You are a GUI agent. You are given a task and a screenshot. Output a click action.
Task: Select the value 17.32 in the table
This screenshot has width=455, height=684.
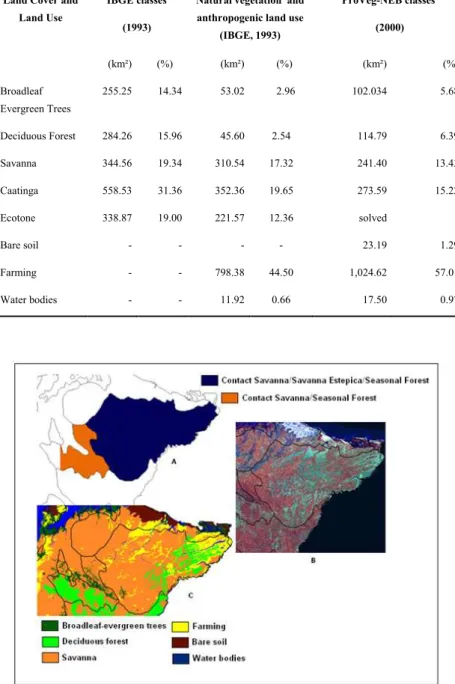coord(281,164)
